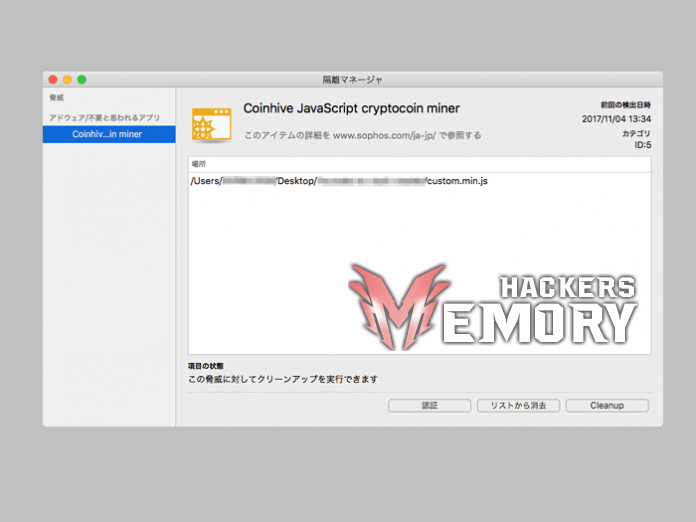Viewport: 696px width, 522px height.
Task: Select Coinhiv...in miner in sidebar
Action: pyautogui.click(x=109, y=134)
